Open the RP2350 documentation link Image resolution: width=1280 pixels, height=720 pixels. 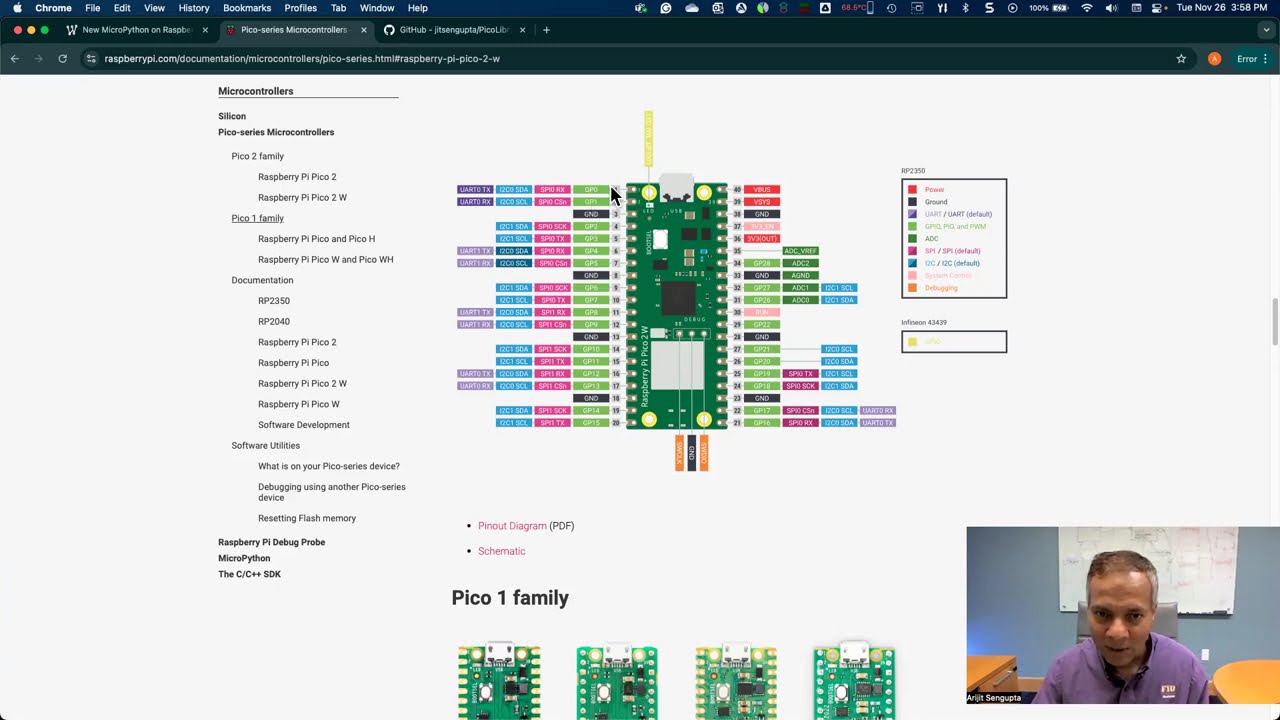274,301
